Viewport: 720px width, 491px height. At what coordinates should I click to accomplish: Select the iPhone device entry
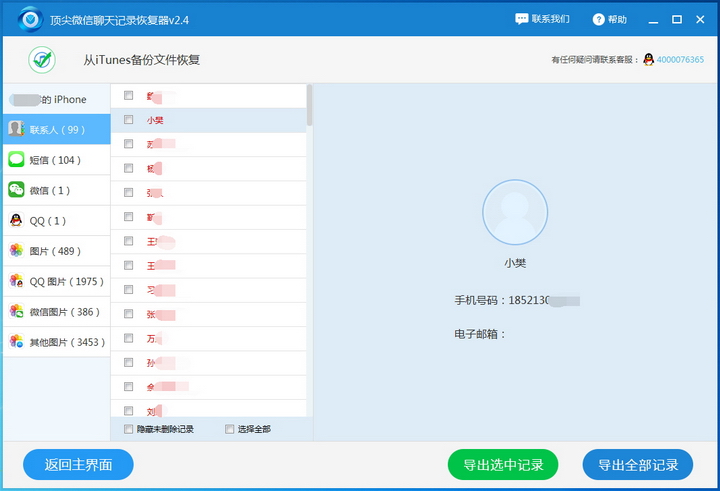[x=56, y=99]
